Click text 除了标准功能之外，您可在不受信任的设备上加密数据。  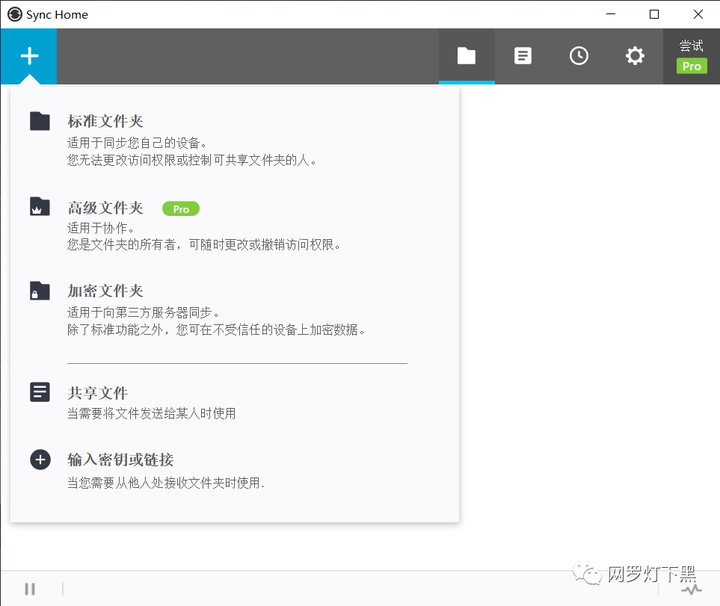(216, 330)
